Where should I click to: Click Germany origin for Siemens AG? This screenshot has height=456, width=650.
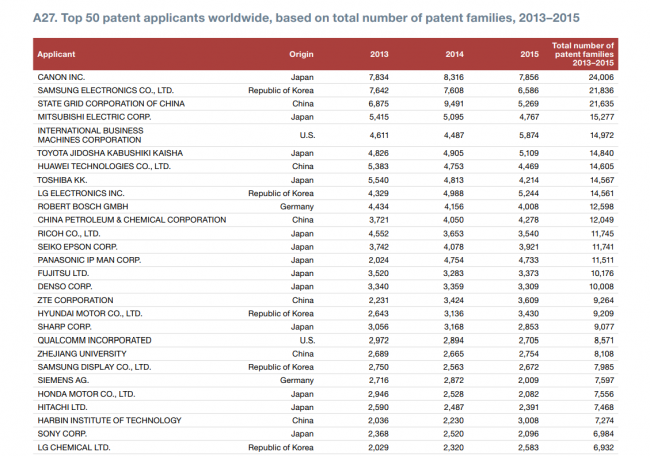(299, 379)
